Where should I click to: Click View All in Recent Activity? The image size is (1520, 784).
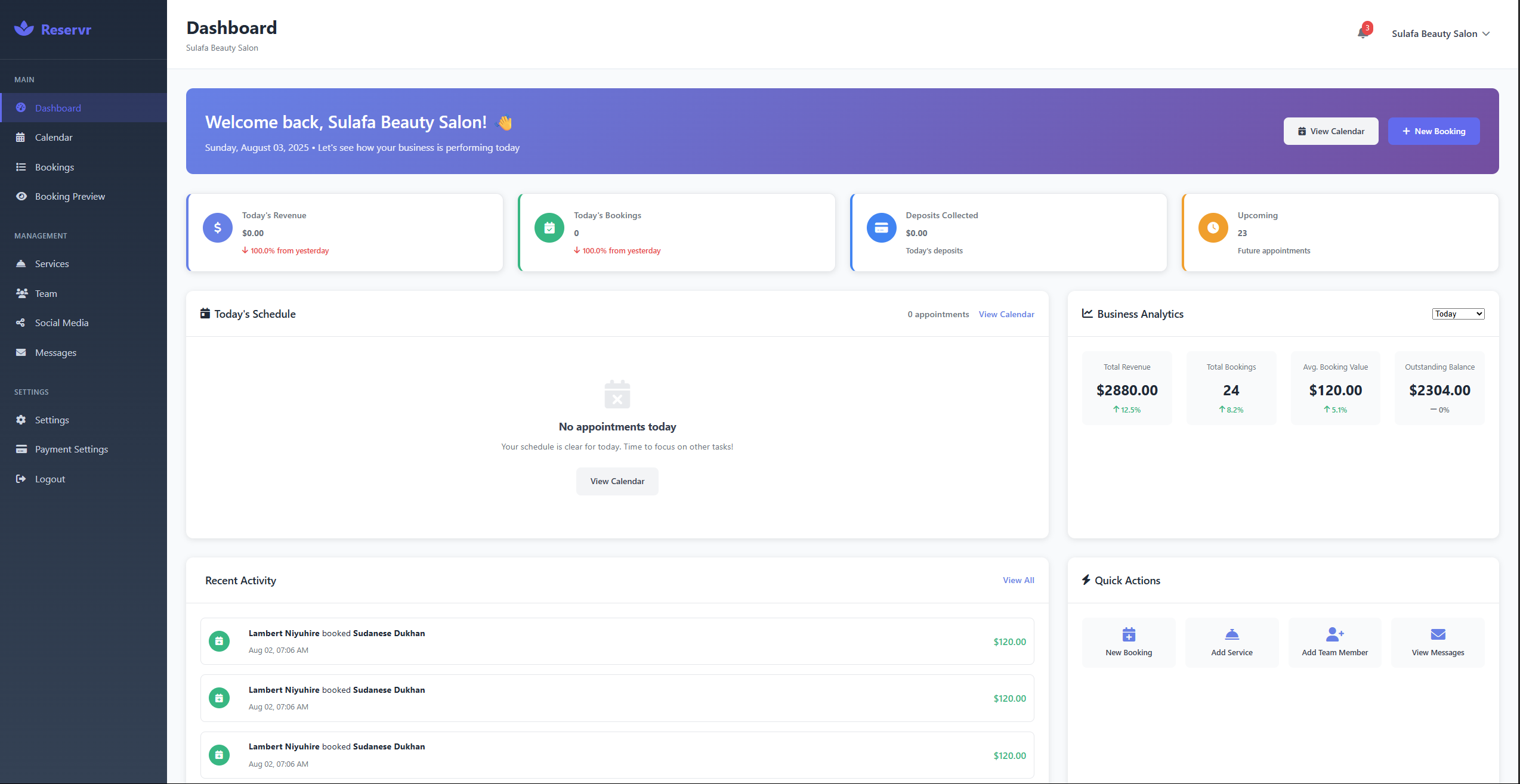pyautogui.click(x=1018, y=580)
